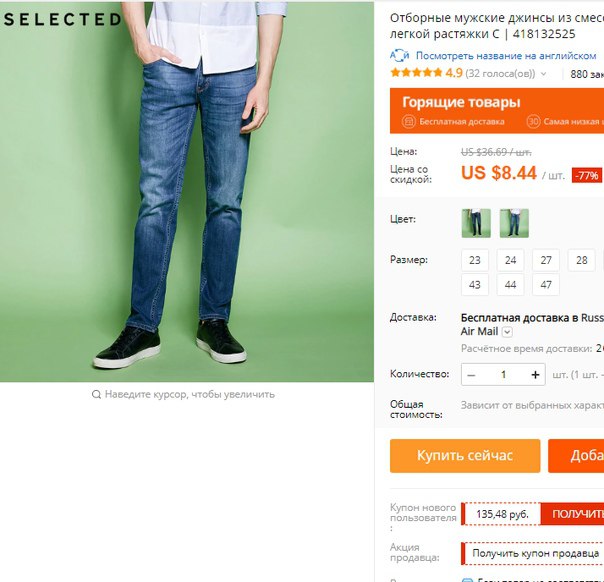This screenshot has height=582, width=604.
Task: Decrease quantity with the minus button
Action: [471, 375]
